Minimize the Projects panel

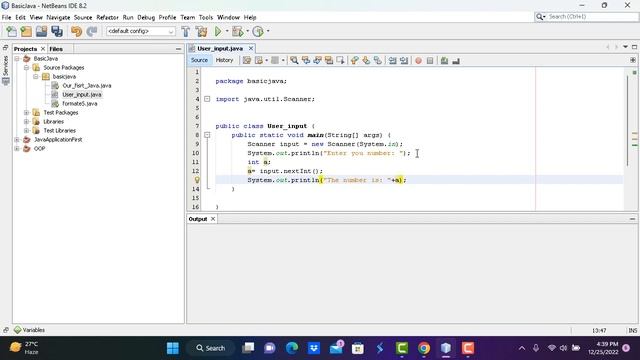(178, 49)
